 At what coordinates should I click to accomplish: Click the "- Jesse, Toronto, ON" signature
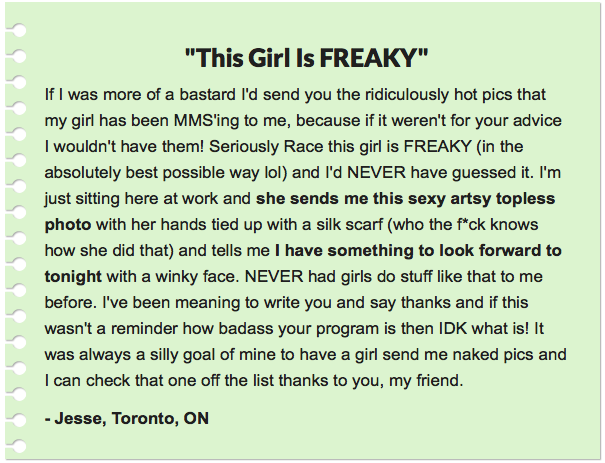coord(127,418)
